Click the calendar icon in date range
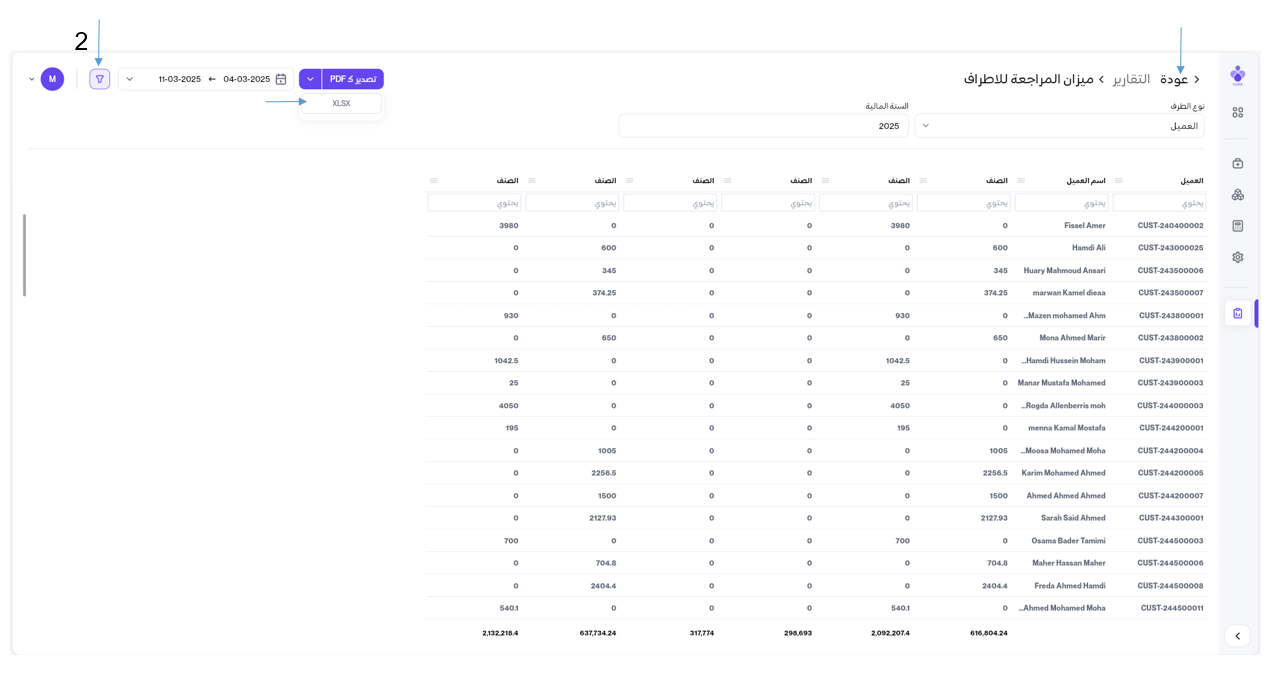Viewport: 1281px width, 677px height. click(x=281, y=79)
